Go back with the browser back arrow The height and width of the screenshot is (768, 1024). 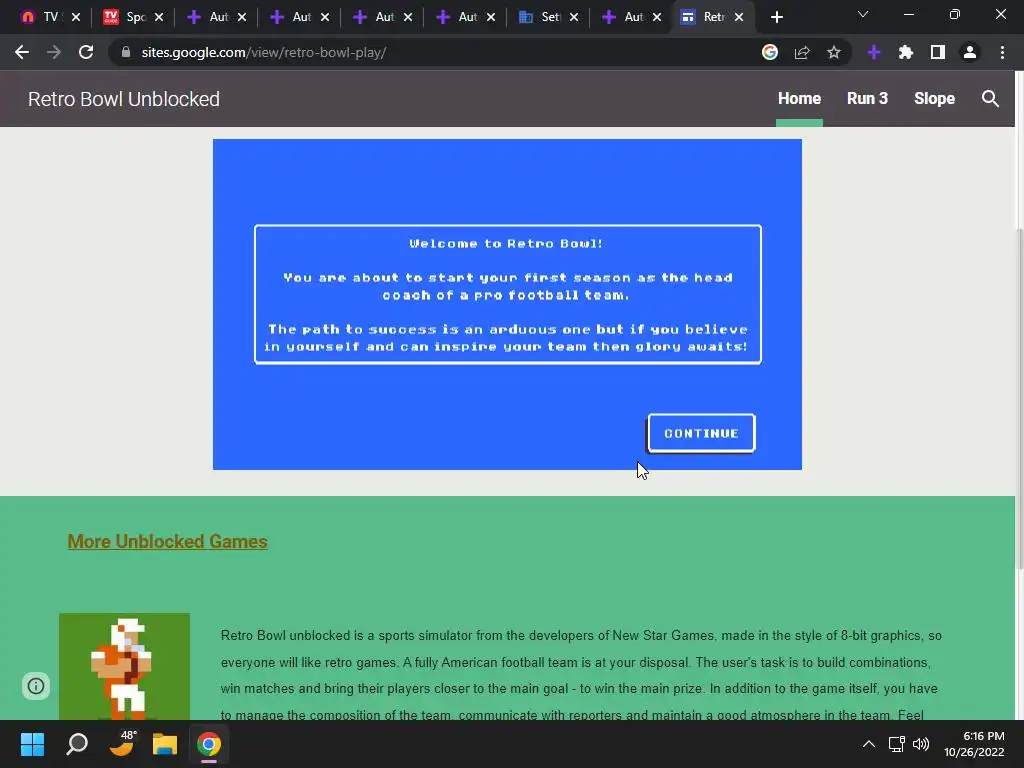pos(22,52)
